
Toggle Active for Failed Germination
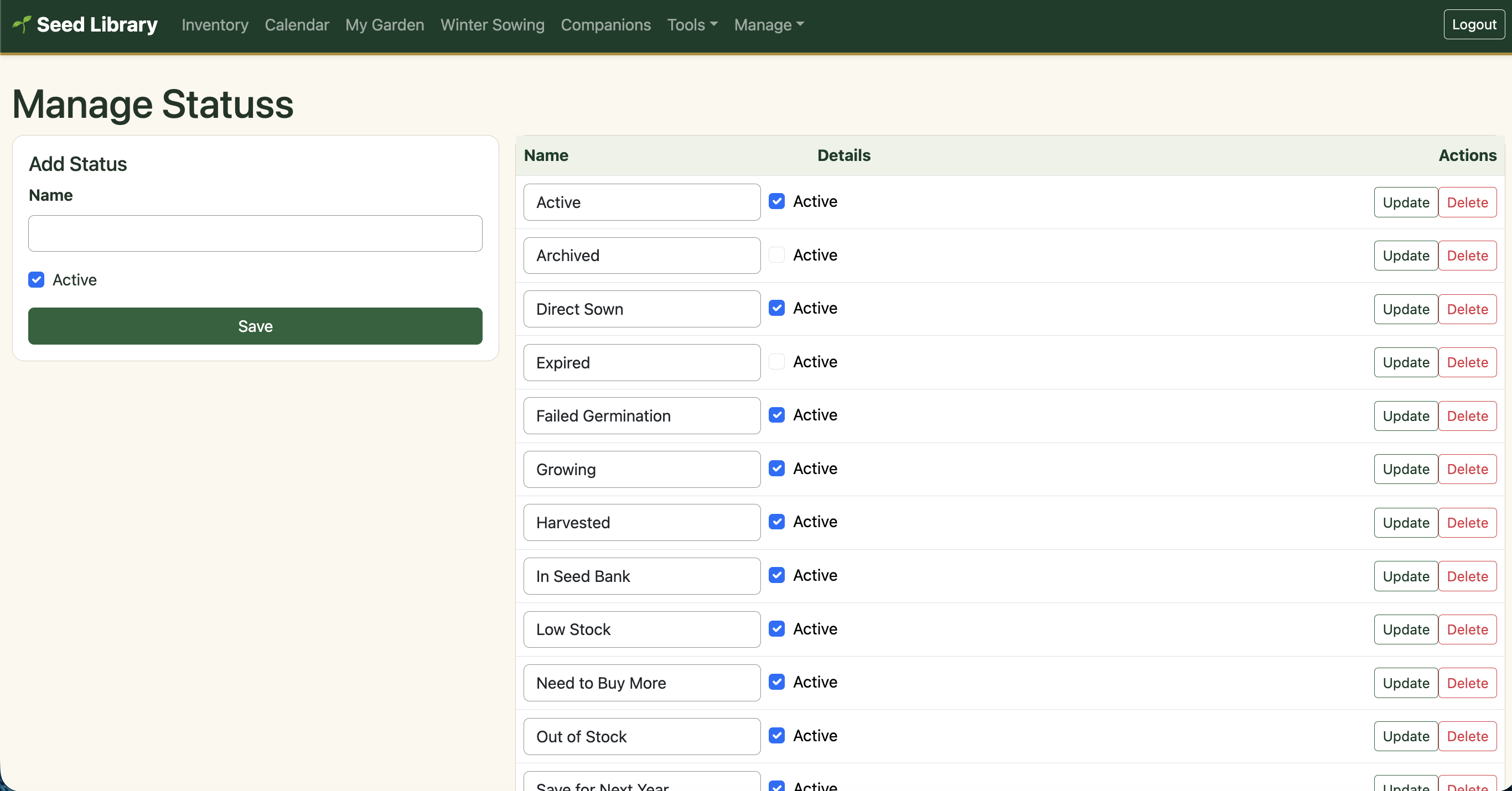[x=776, y=415]
